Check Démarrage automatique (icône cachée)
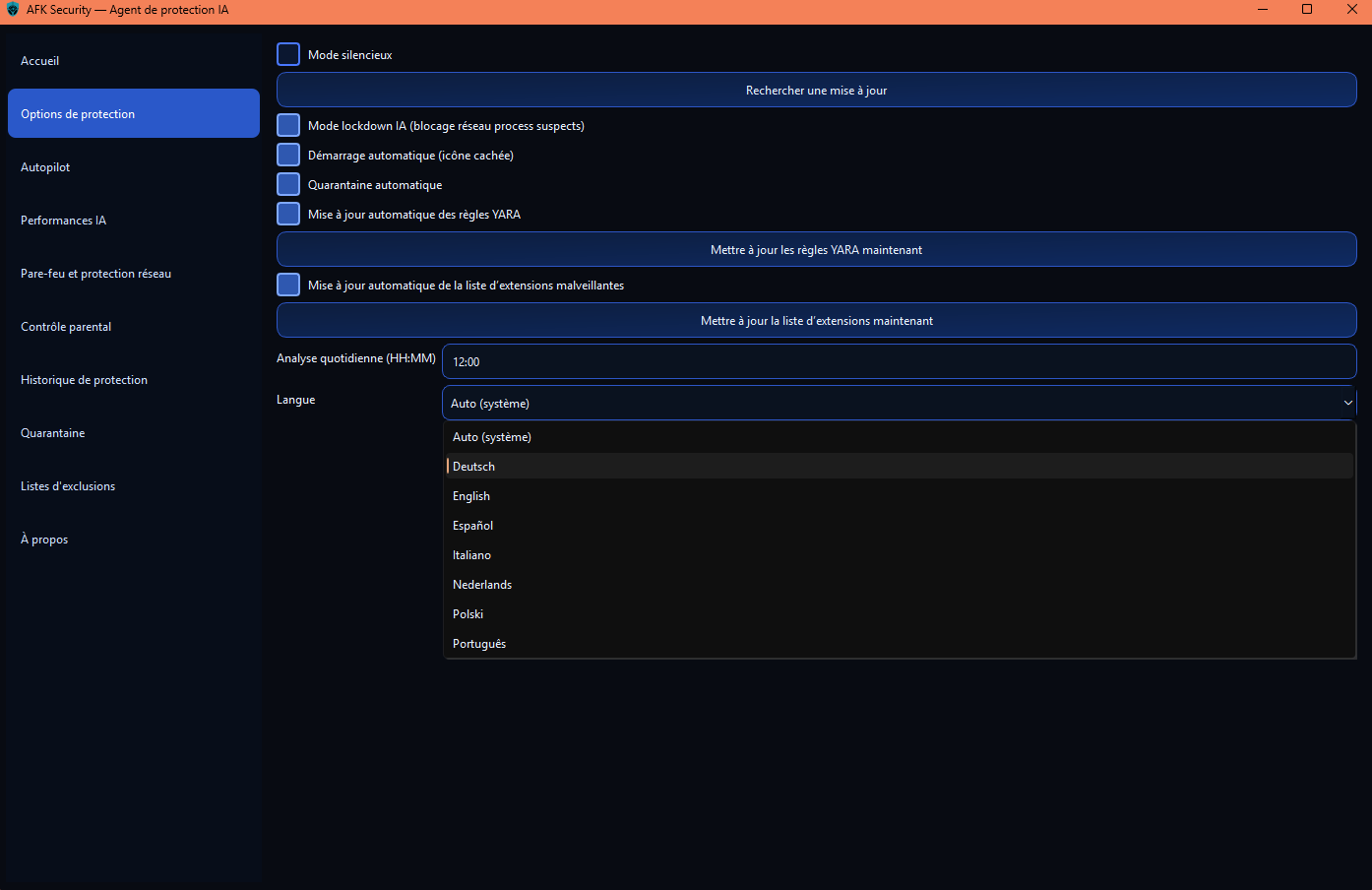 pos(288,155)
